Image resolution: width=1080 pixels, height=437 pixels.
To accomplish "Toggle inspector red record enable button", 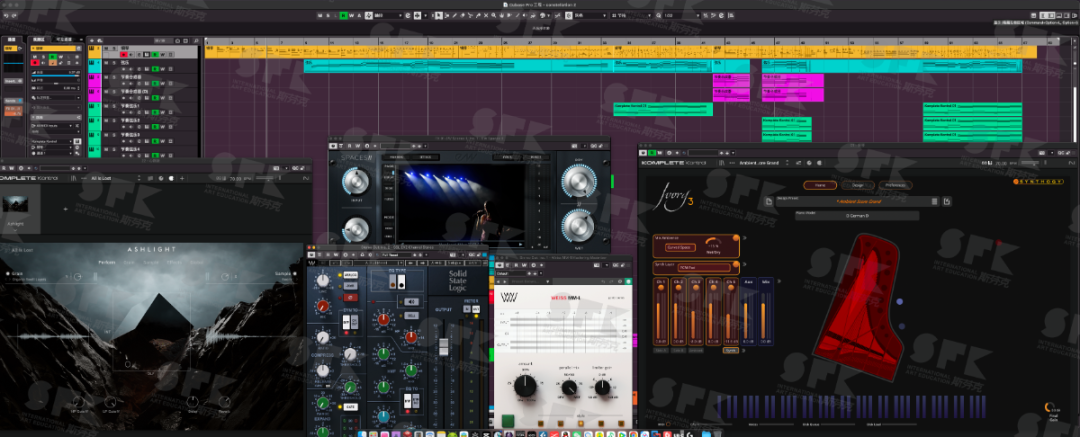I will 35,63.
